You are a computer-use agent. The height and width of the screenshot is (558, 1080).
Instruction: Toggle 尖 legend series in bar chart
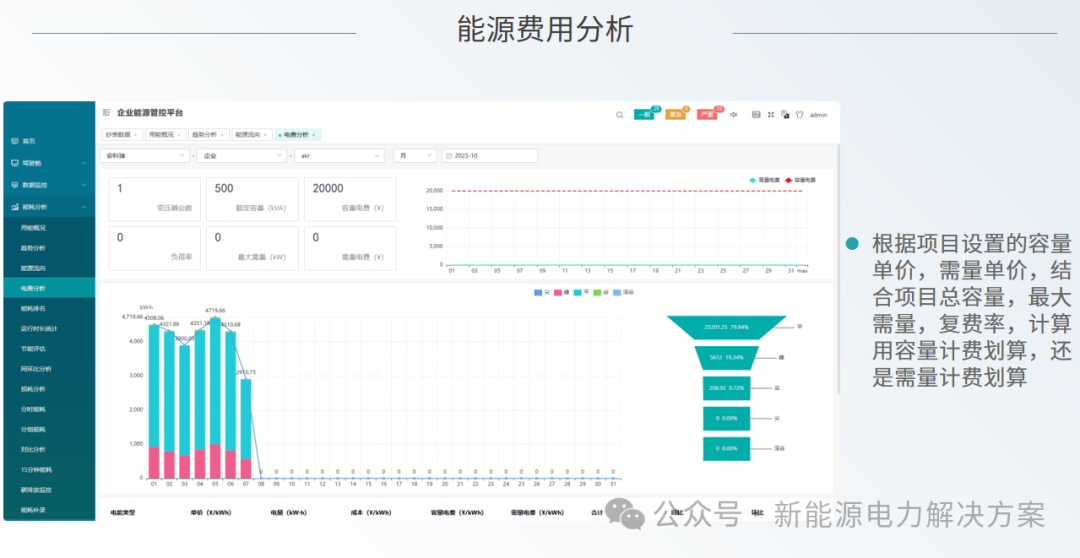tap(541, 293)
